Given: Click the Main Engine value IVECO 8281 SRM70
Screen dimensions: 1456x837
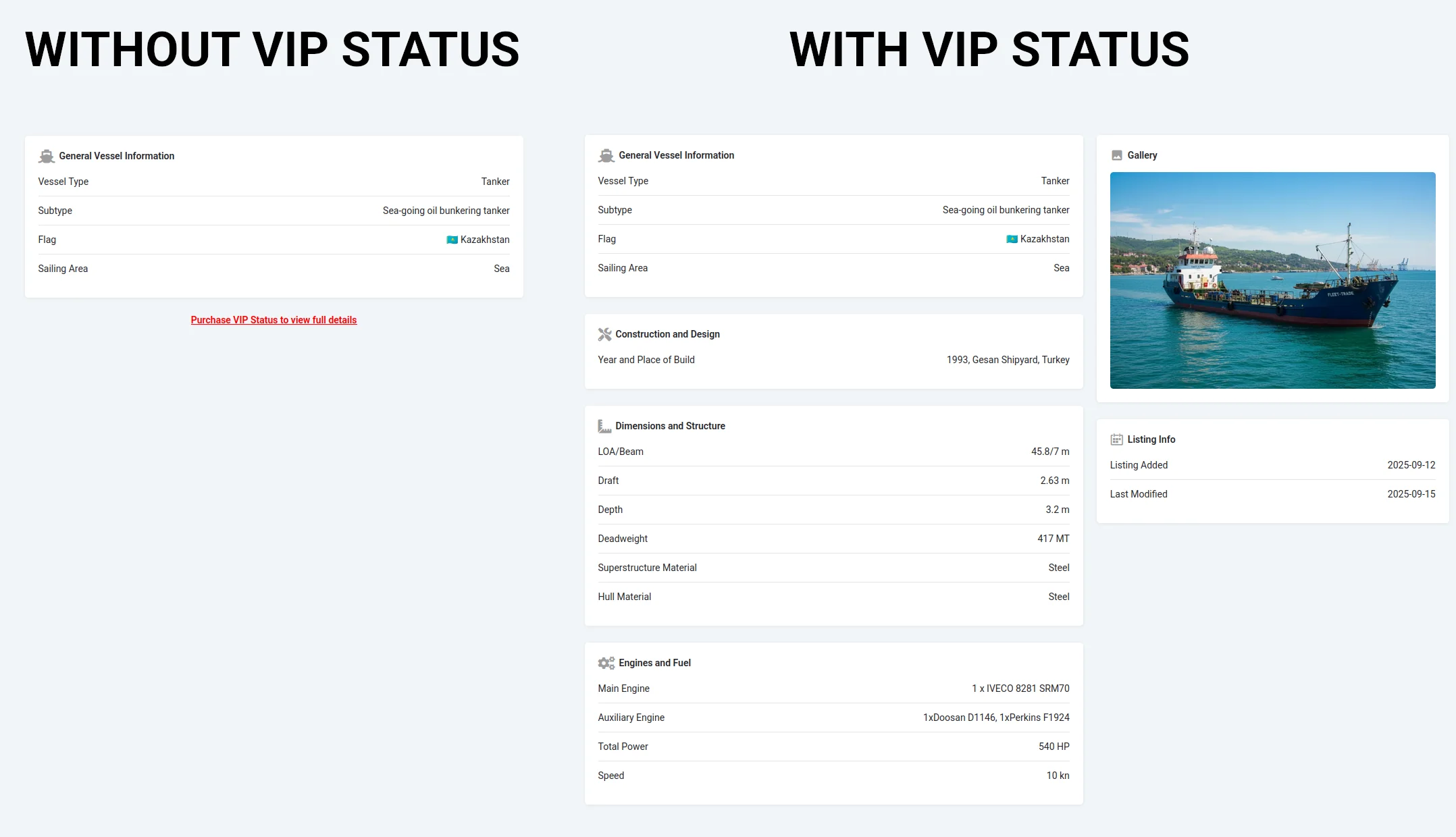Looking at the screenshot, I should click(x=1020, y=688).
